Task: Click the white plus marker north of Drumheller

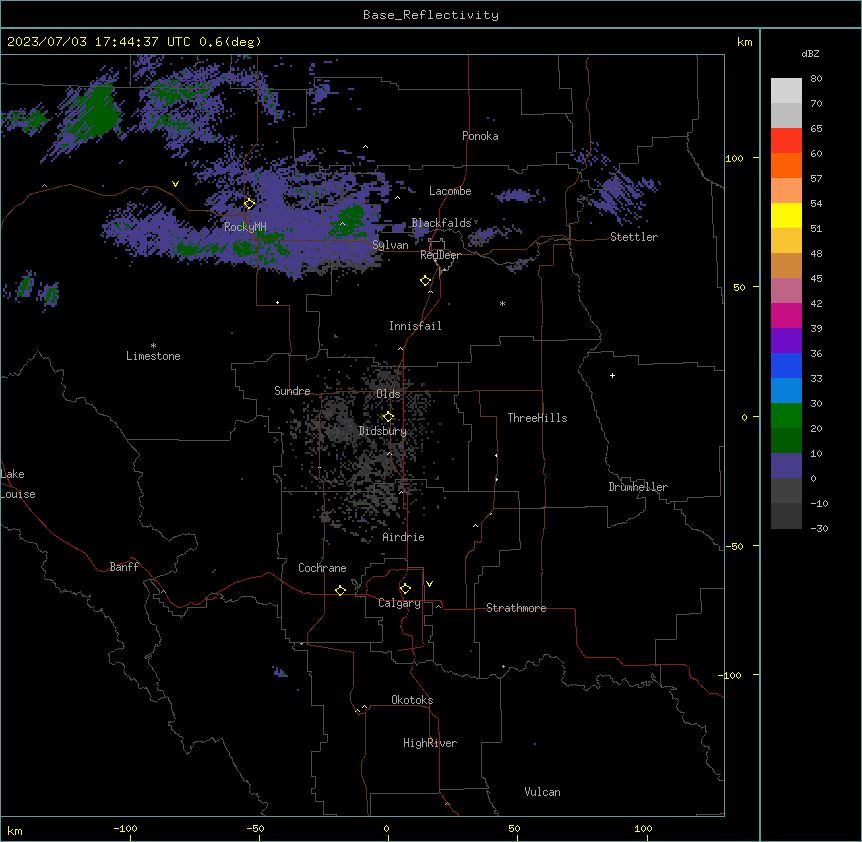Action: pyautogui.click(x=612, y=375)
